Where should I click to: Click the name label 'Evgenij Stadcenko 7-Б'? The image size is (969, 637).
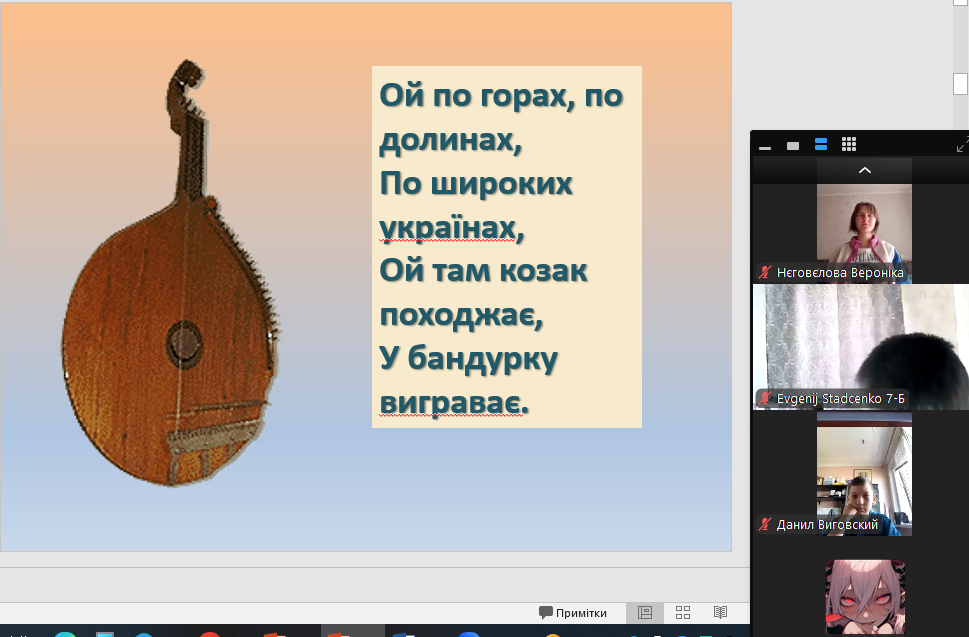coord(840,399)
